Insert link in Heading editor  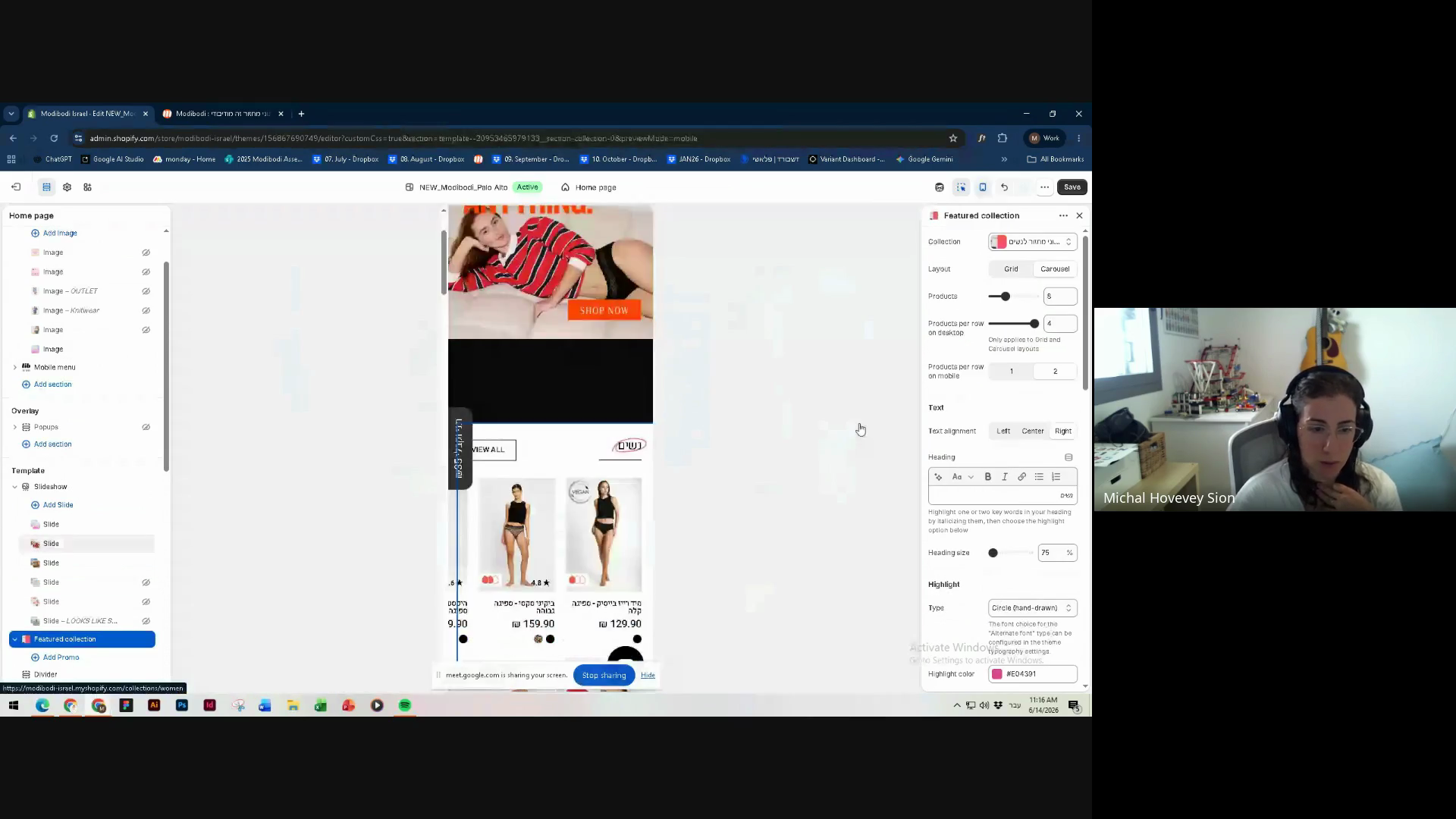[1021, 477]
